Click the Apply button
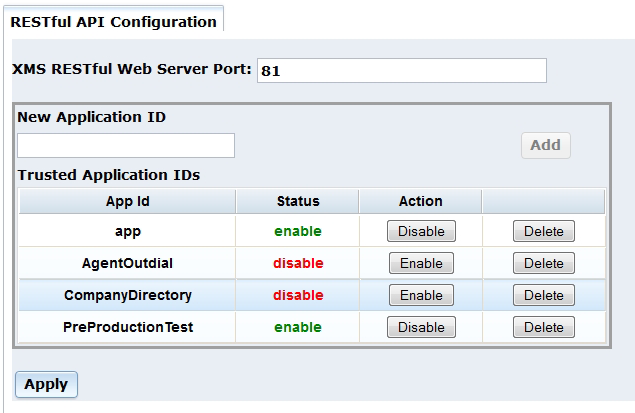This screenshot has height=413, width=635. point(46,384)
